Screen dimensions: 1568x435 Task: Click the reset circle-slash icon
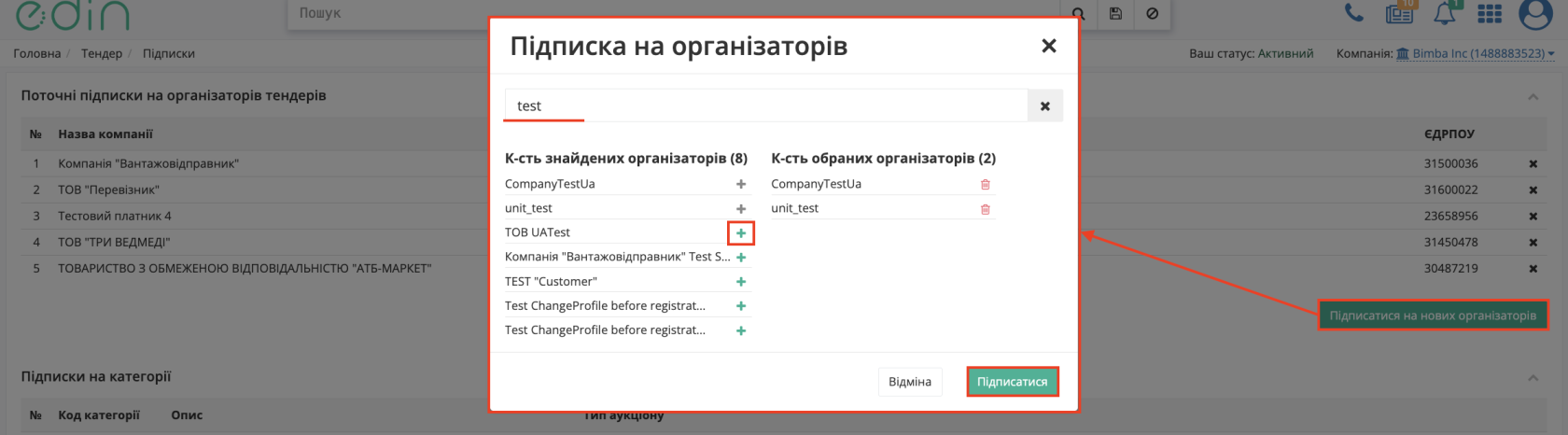click(x=1153, y=13)
